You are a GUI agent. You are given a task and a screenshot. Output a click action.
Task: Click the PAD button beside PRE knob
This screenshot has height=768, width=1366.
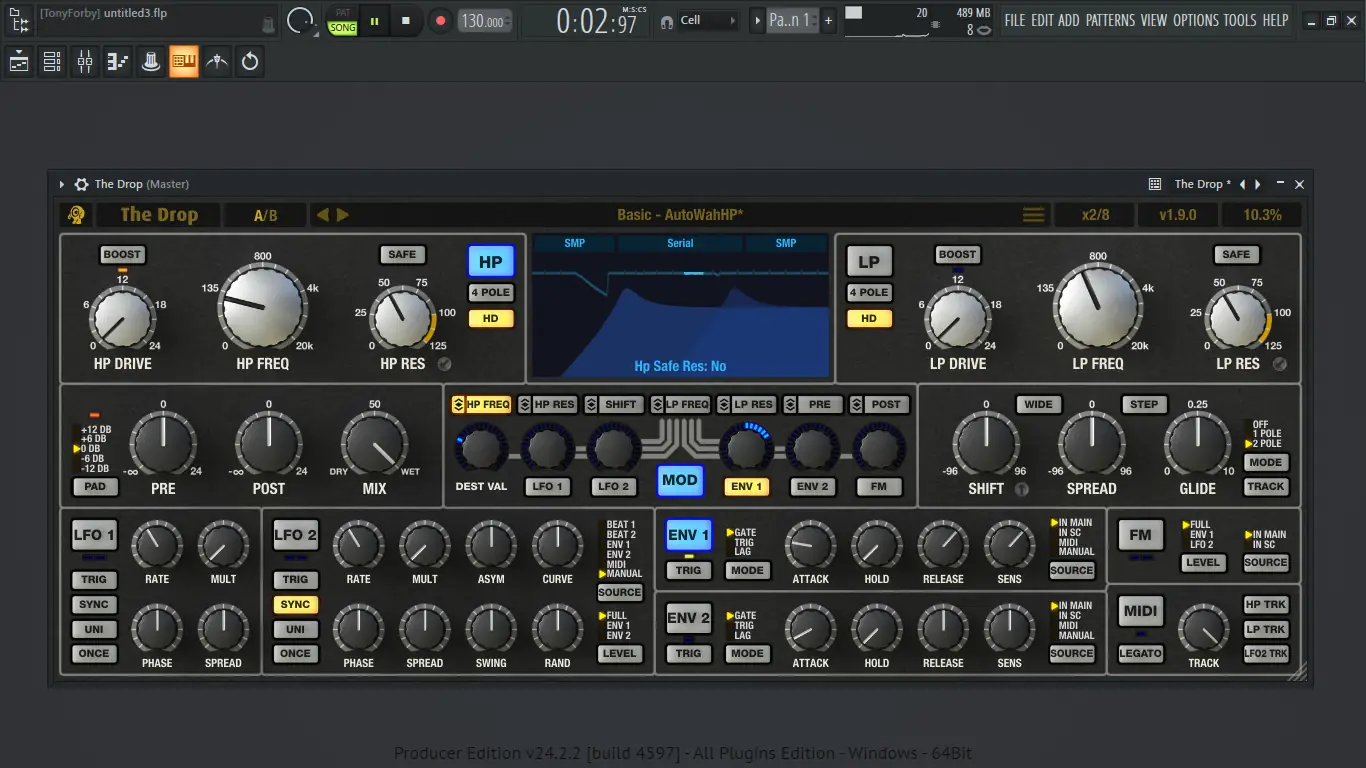click(96, 487)
